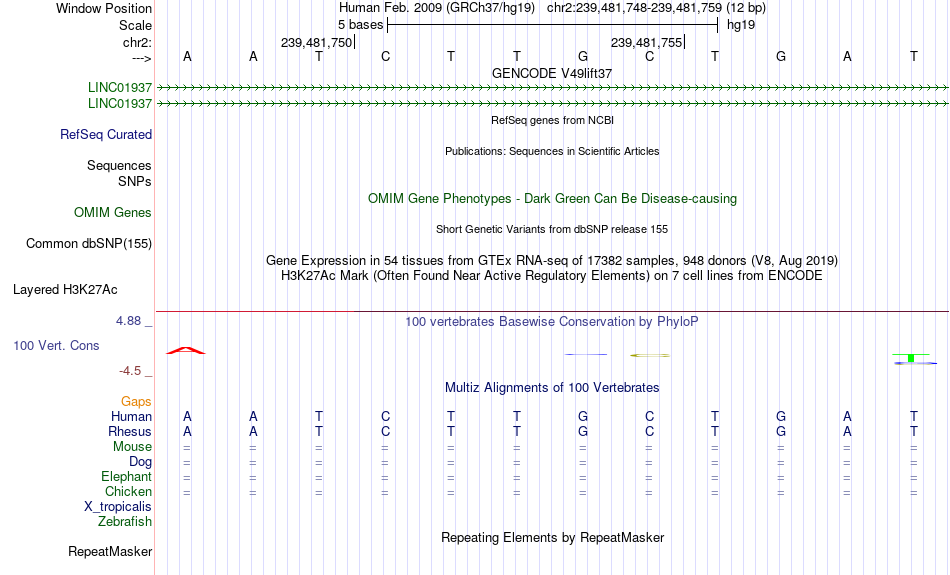Click the 5 bases scale bar
This screenshot has height=575, width=950.
(x=552, y=25)
